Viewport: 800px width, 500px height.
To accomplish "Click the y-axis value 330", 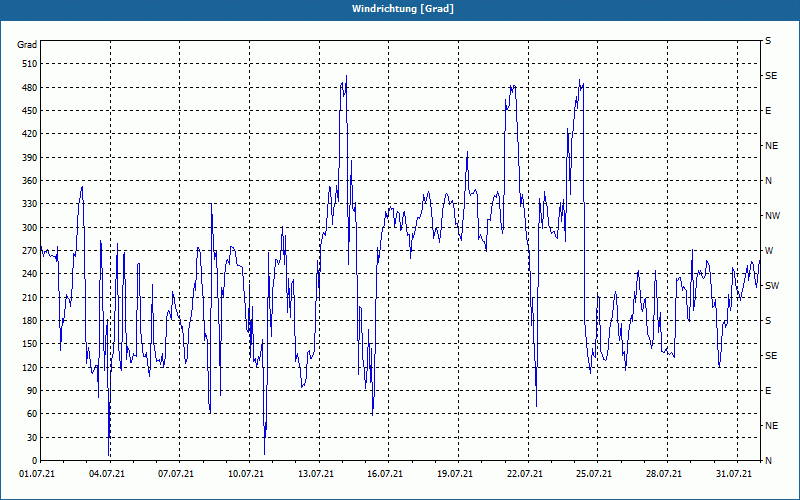I will [29, 204].
